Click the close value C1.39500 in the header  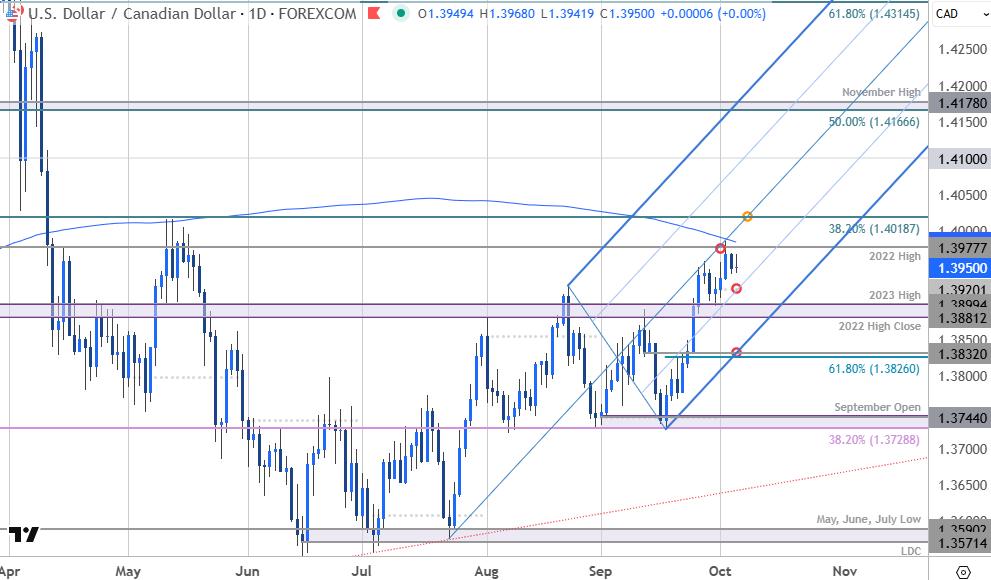tap(627, 13)
